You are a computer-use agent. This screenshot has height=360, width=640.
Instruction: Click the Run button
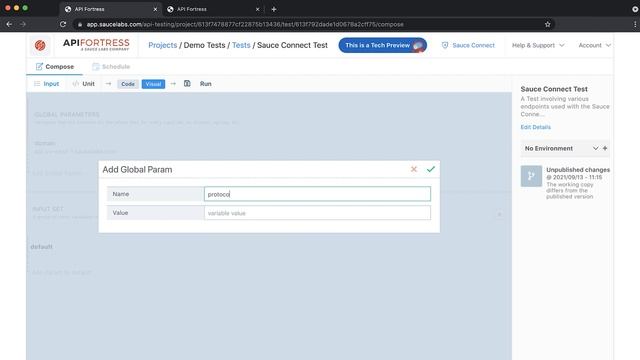click(205, 84)
